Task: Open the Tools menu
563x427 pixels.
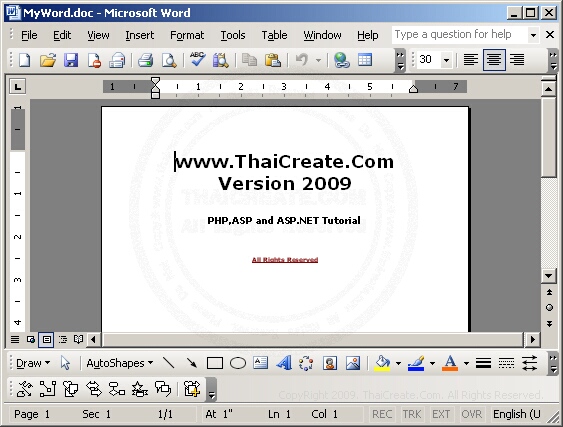Action: pyautogui.click(x=233, y=35)
